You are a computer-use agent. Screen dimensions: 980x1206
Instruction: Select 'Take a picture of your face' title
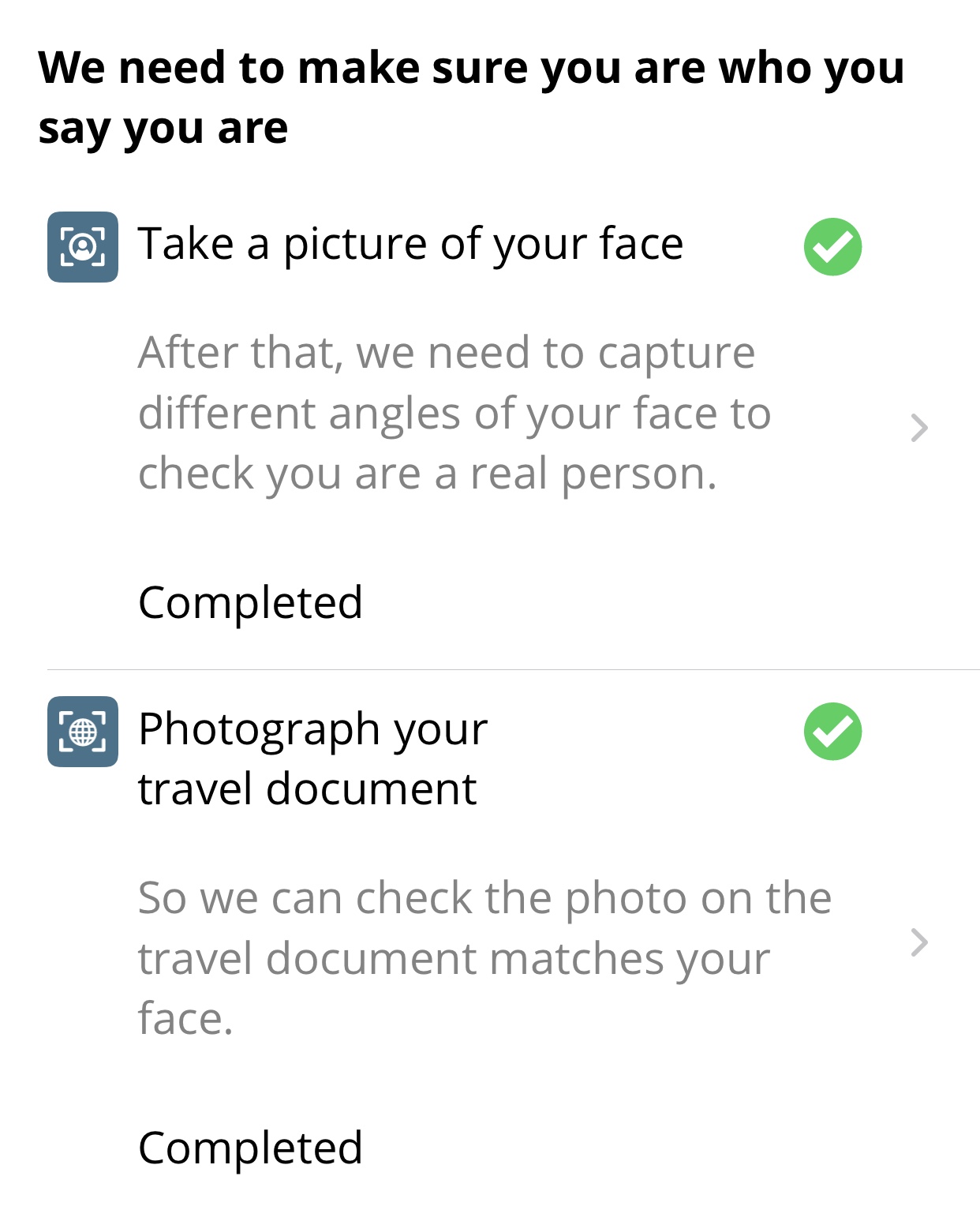tap(410, 244)
